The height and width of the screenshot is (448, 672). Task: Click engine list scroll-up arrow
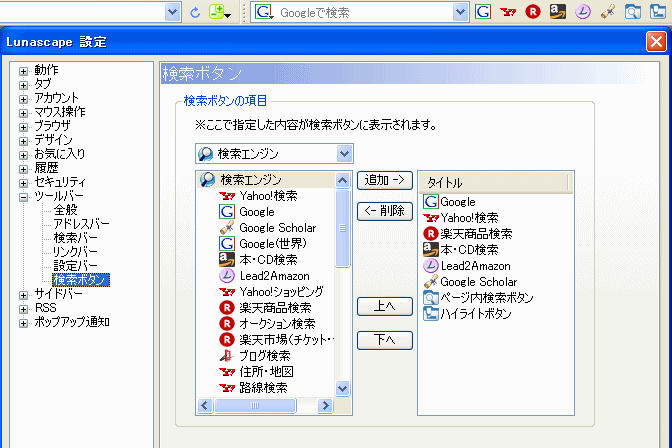pos(342,180)
